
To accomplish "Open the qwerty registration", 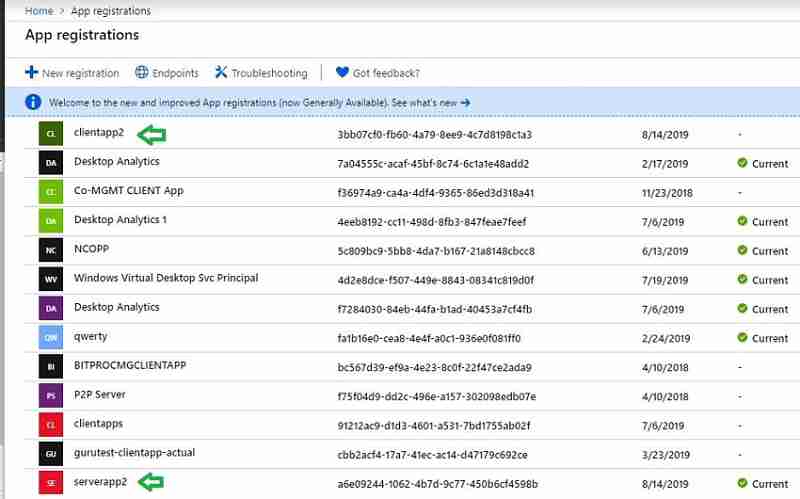I will click(90, 336).
